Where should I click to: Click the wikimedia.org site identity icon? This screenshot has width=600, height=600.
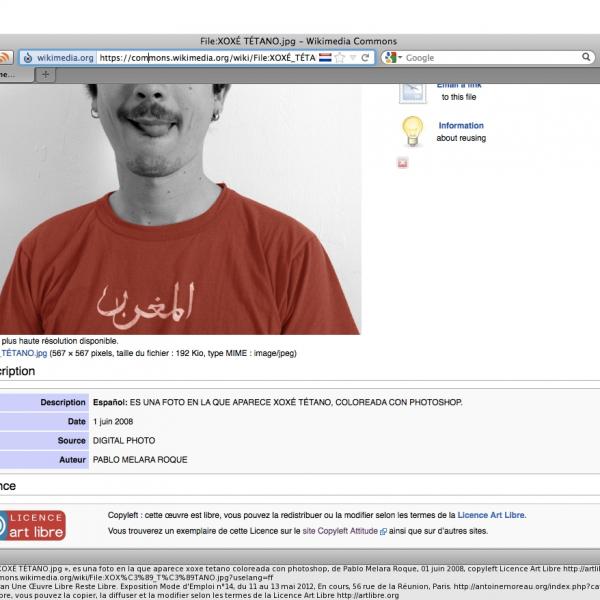coord(28,58)
